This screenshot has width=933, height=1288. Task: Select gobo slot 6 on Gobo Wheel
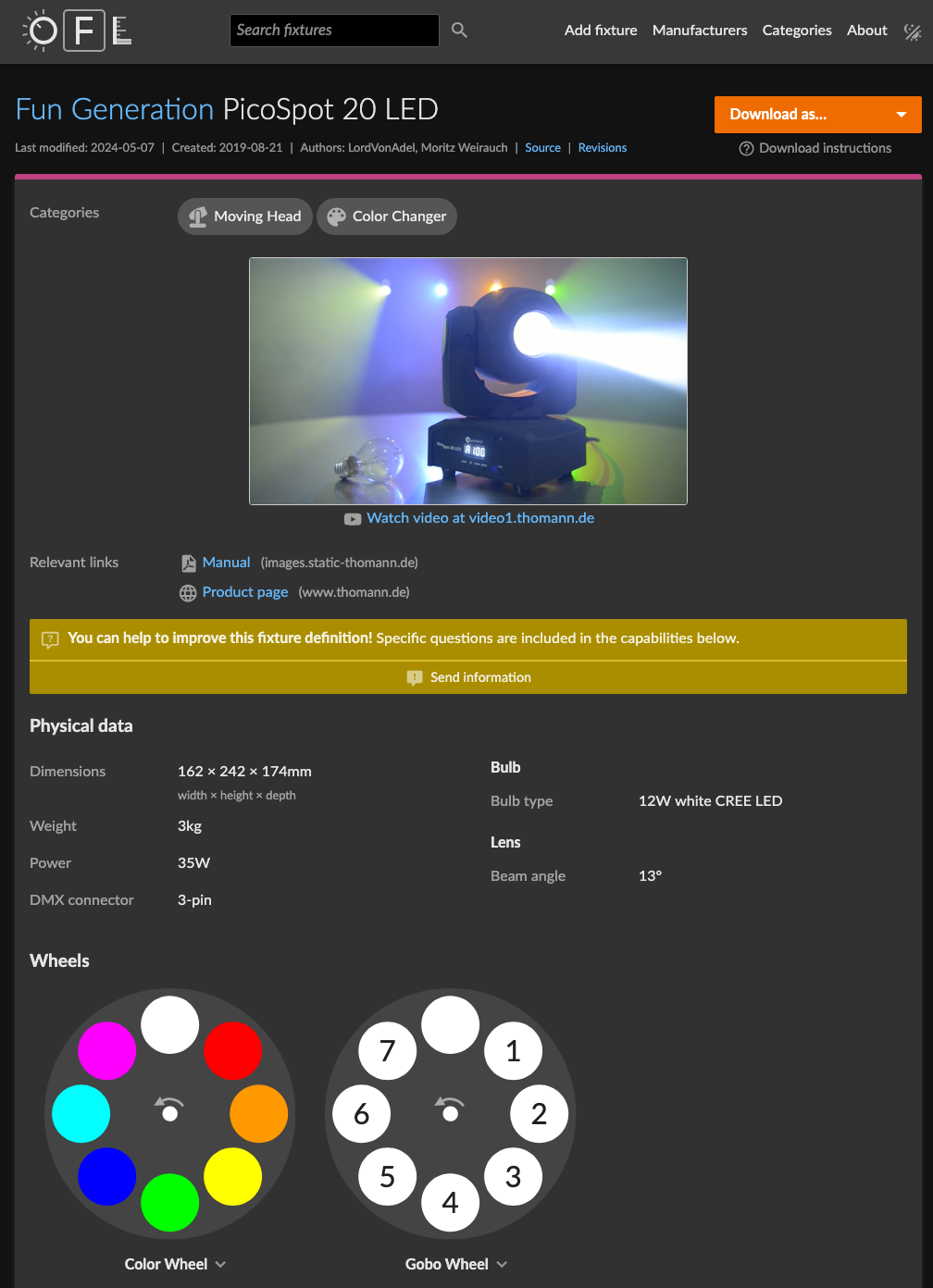[361, 1114]
